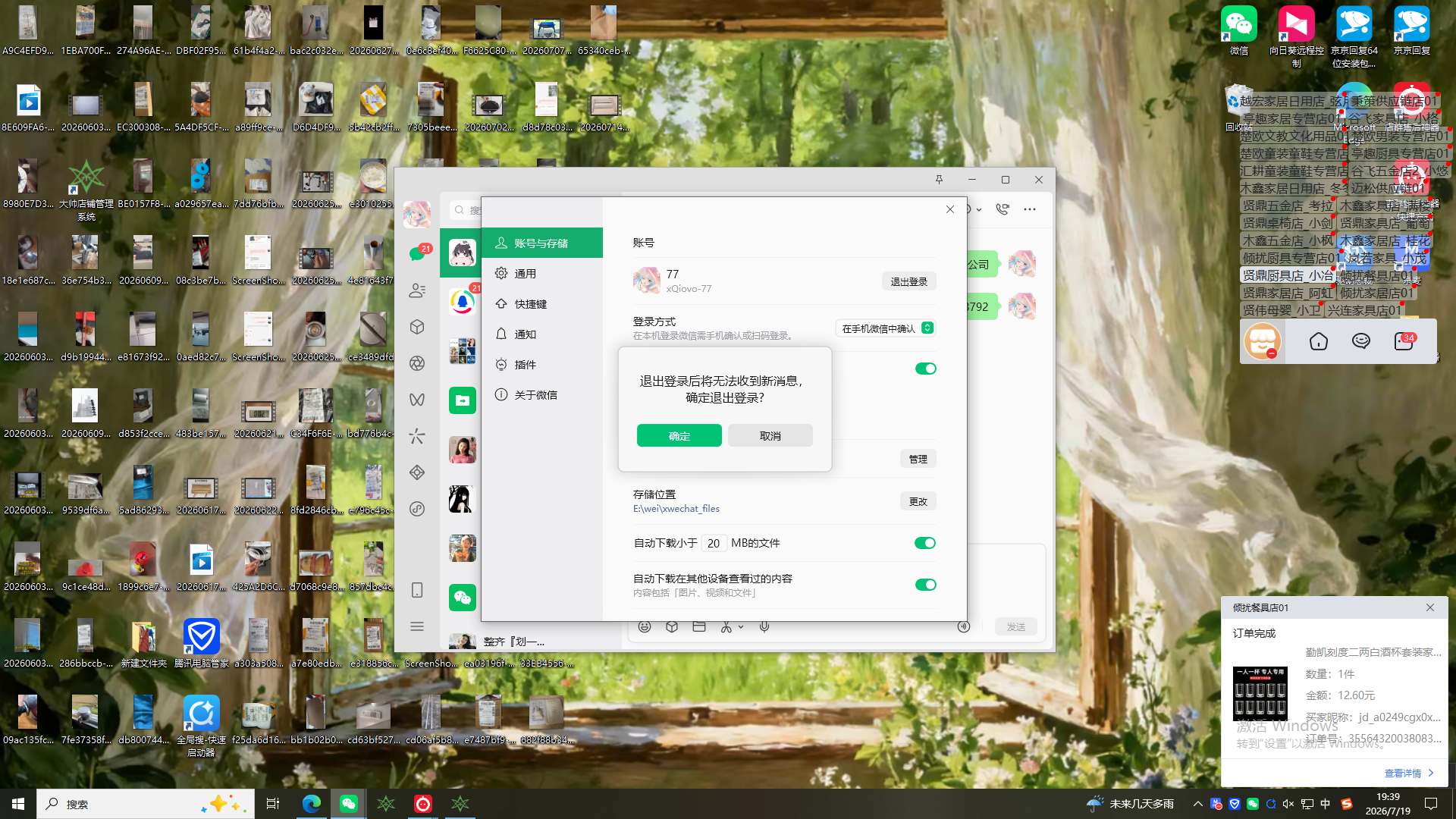Expand hidden system tray icons chevron

[1198, 804]
